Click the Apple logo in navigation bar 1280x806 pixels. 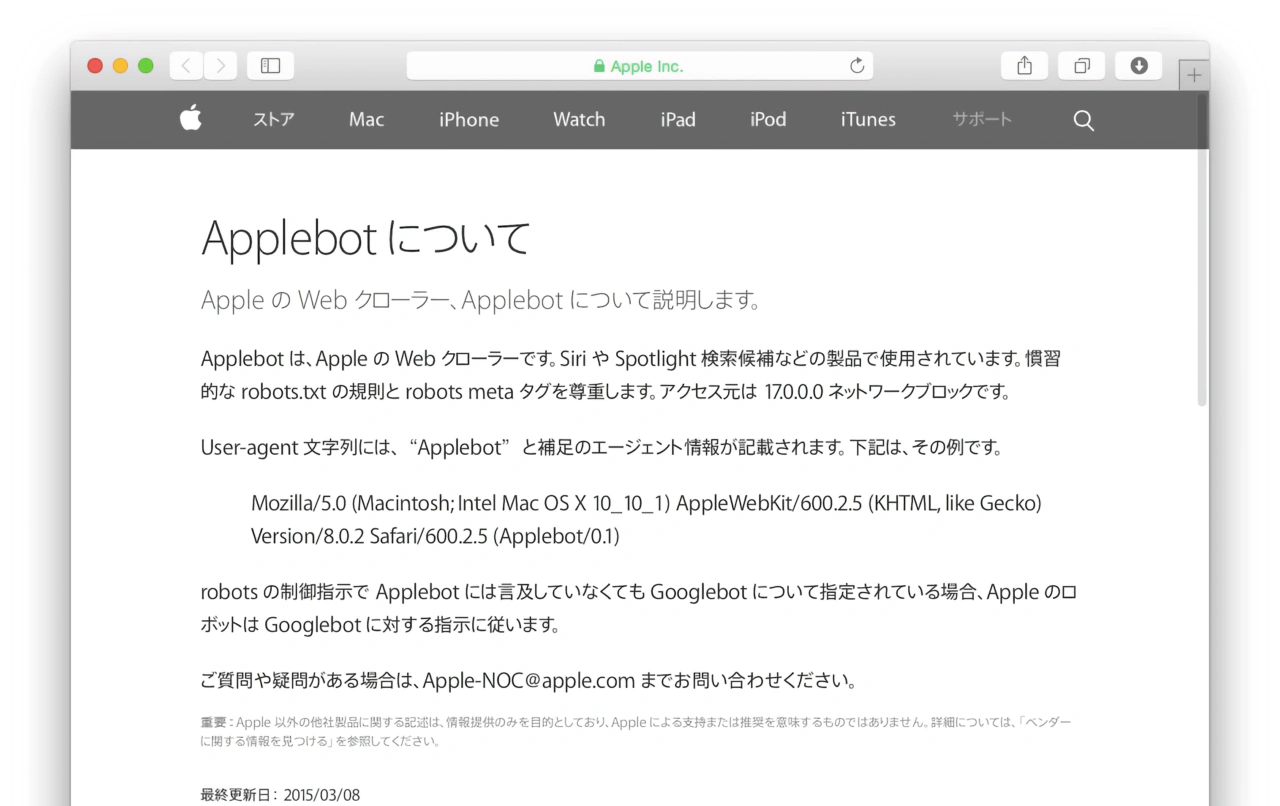pos(190,119)
